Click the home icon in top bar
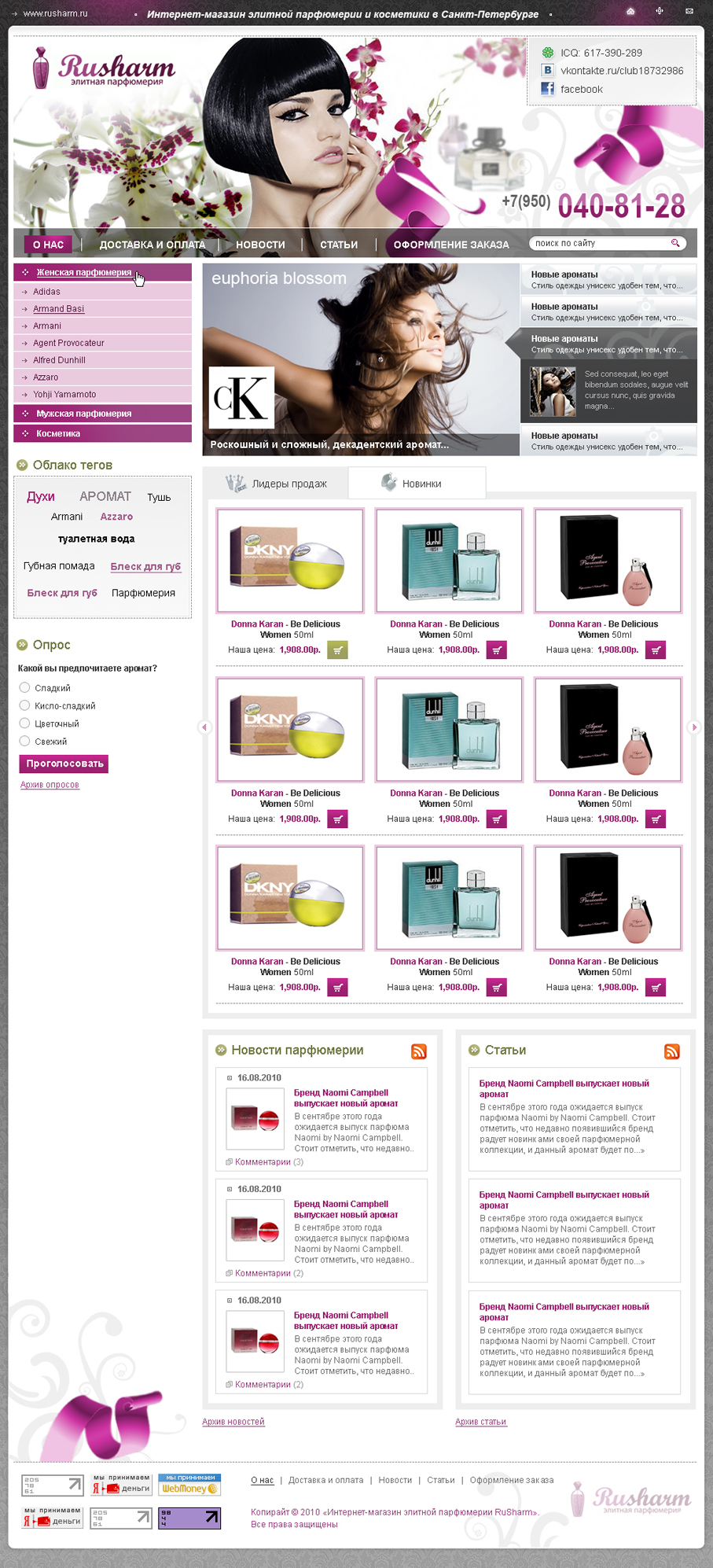Screen dimensions: 713x1568 630,11
